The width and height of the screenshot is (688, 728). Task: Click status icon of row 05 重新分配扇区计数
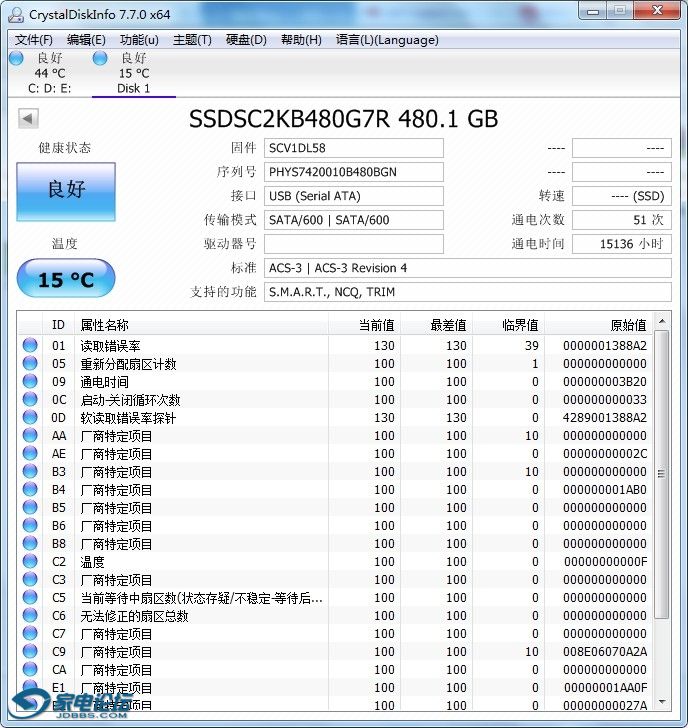(x=30, y=363)
